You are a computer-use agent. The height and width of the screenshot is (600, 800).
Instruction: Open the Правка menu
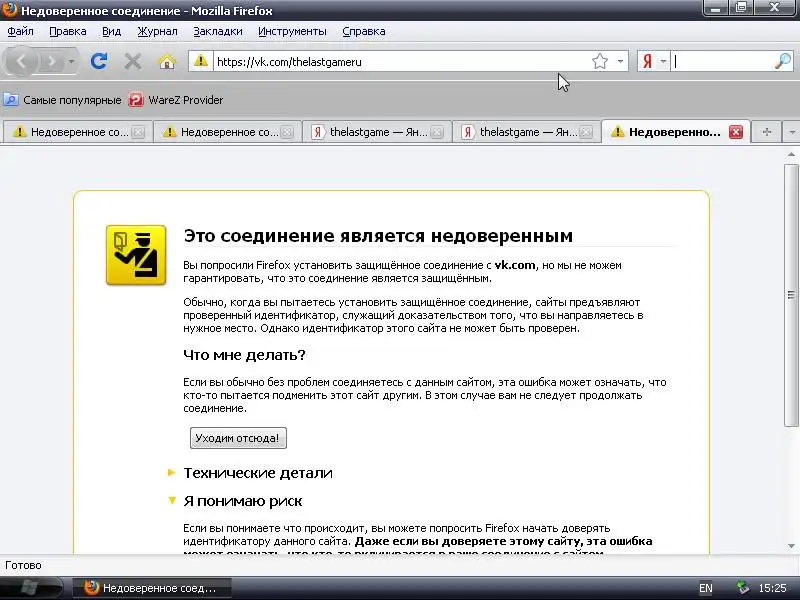tap(68, 31)
